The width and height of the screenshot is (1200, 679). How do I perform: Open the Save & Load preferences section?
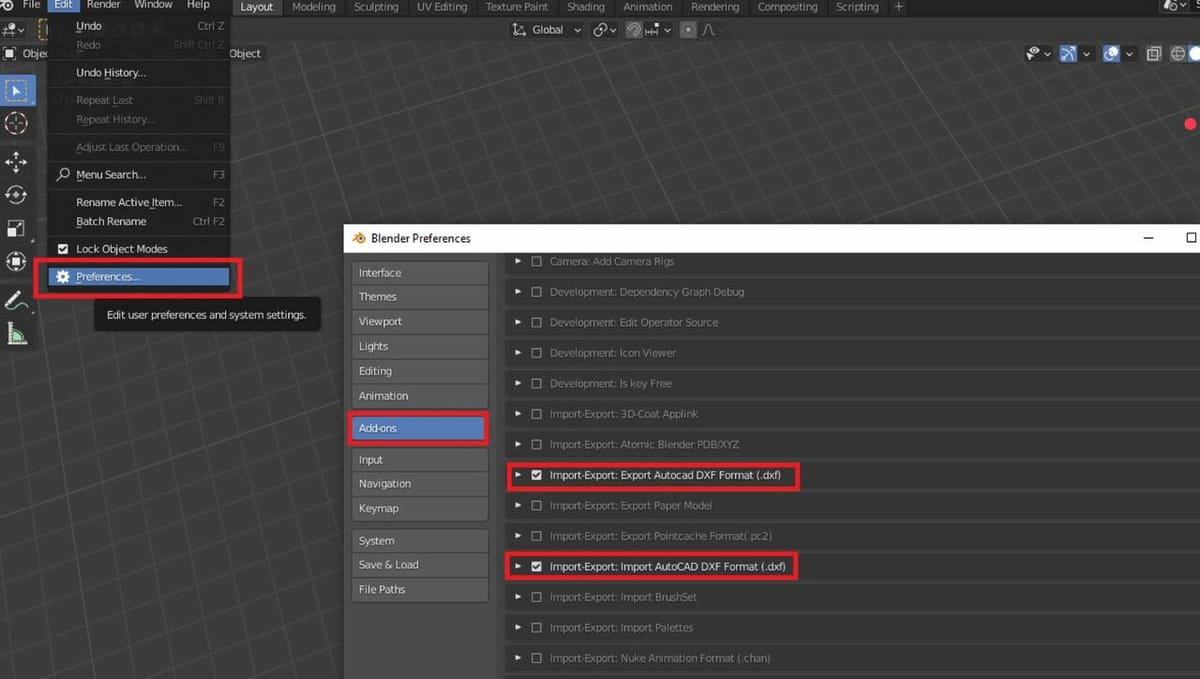[x=419, y=565]
